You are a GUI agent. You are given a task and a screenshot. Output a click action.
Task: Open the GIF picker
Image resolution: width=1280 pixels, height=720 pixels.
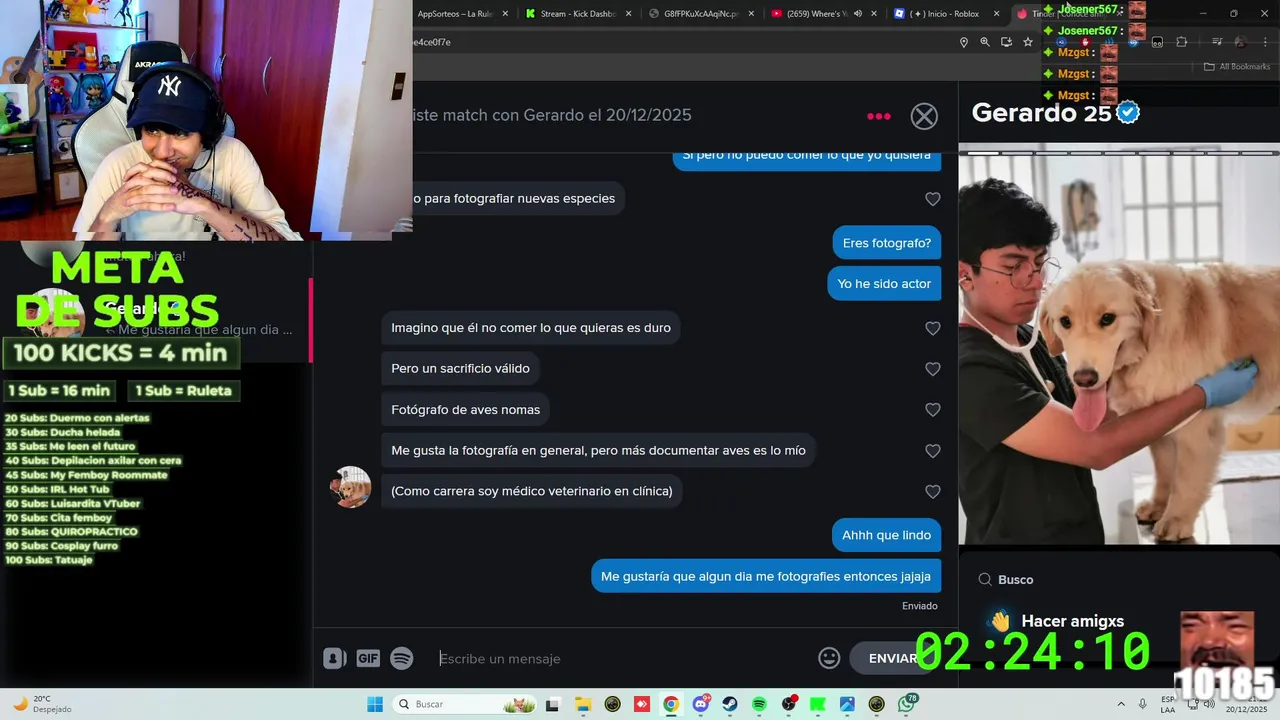368,658
